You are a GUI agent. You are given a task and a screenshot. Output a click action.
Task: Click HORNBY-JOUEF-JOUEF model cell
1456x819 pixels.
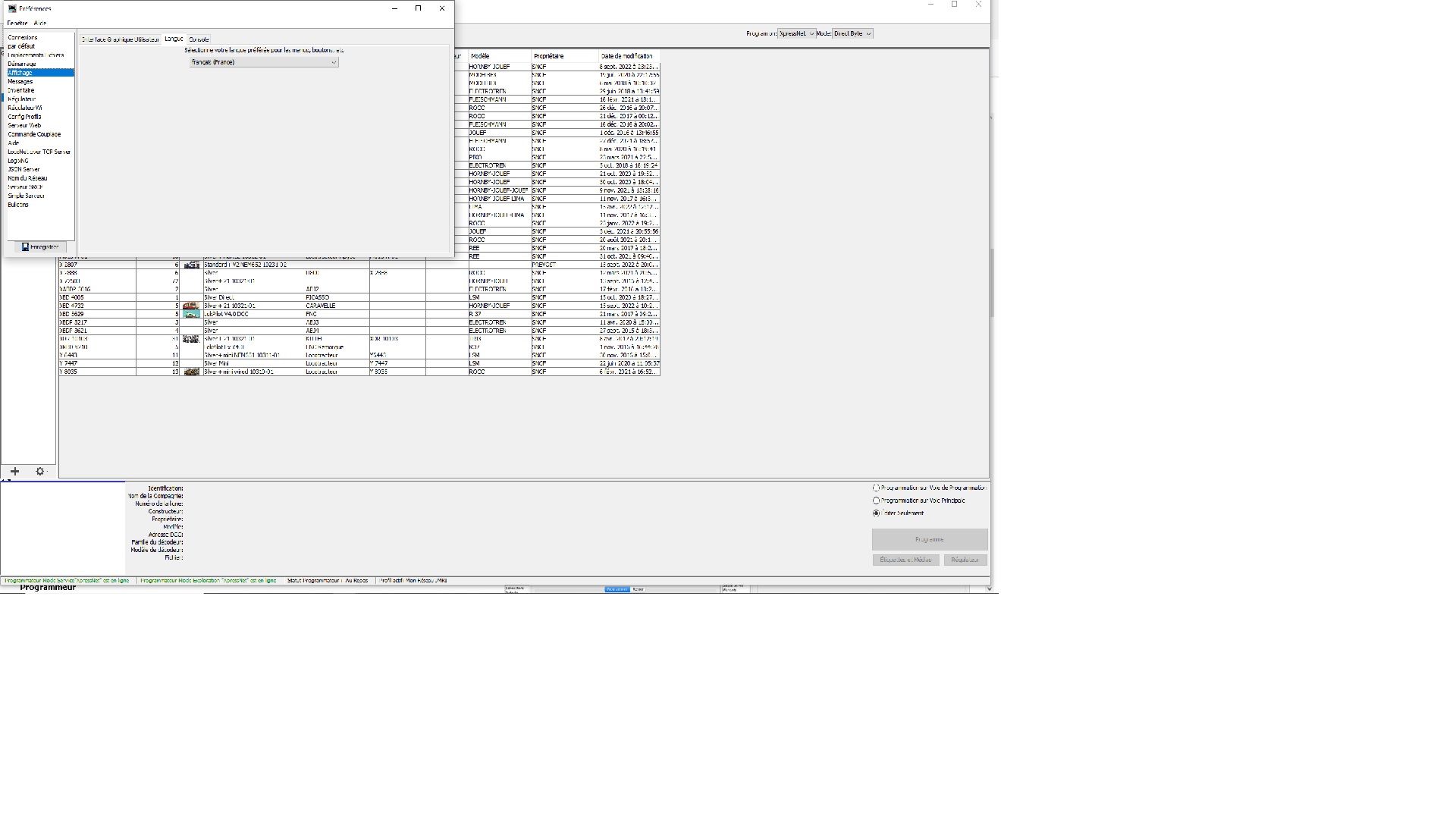point(499,190)
